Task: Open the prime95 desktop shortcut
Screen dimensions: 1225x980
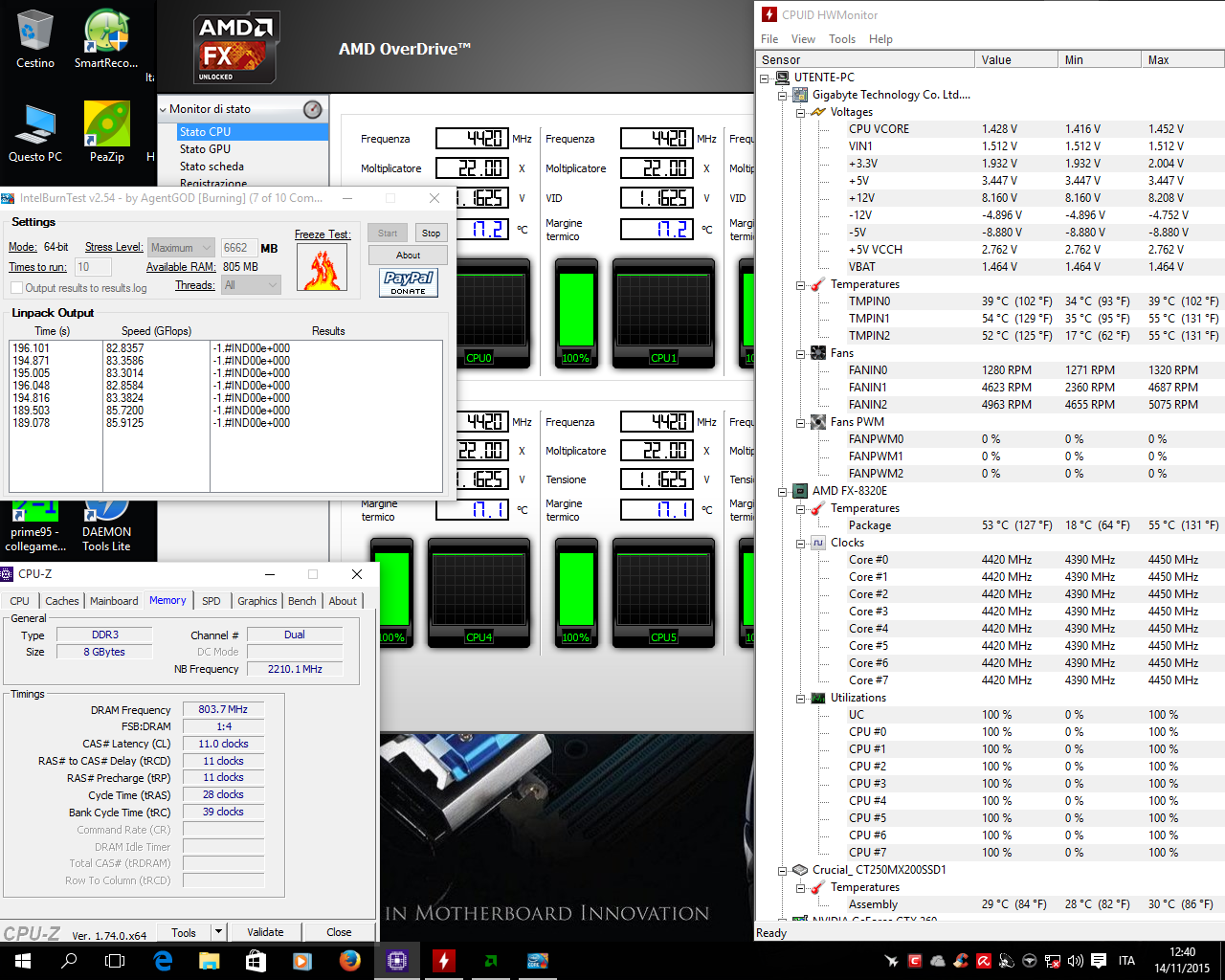Action: pyautogui.click(x=35, y=526)
